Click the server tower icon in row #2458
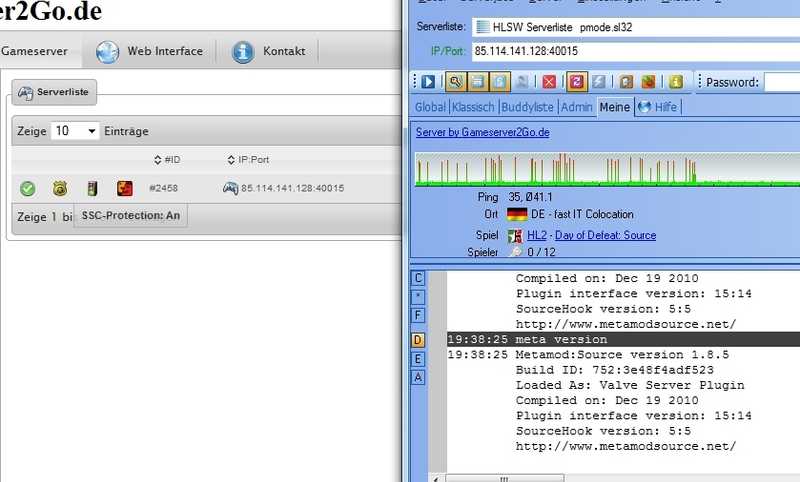 click(92, 188)
